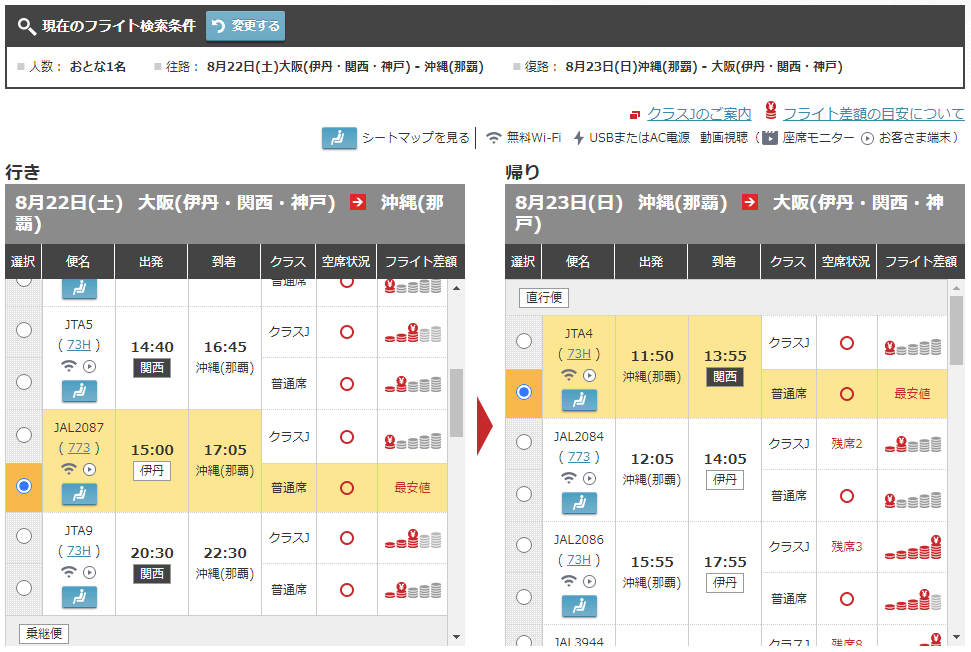Click video streaming icon for JAL2086
This screenshot has height=652, width=971.
(590, 581)
